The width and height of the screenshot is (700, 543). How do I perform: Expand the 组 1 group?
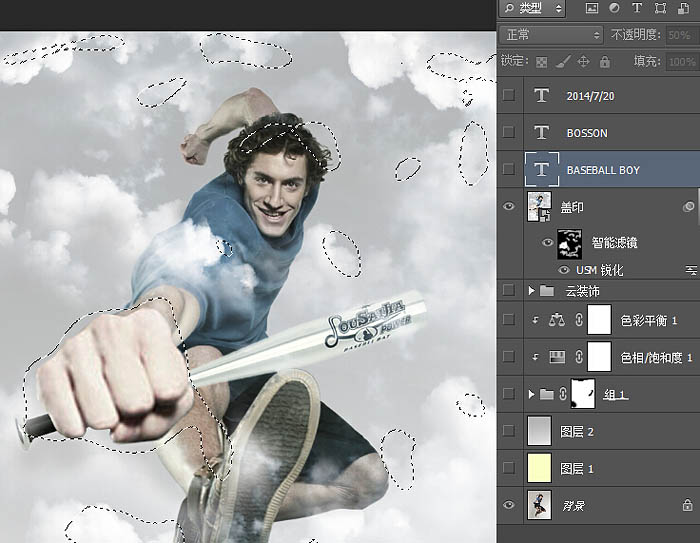click(531, 394)
